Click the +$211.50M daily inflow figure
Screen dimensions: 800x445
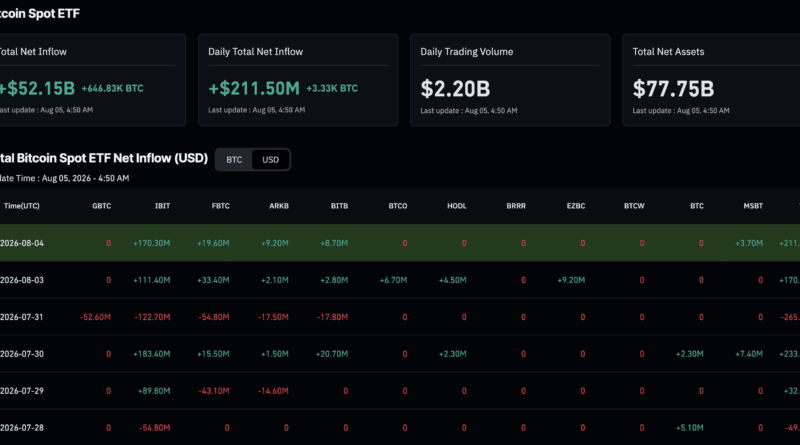tap(254, 89)
